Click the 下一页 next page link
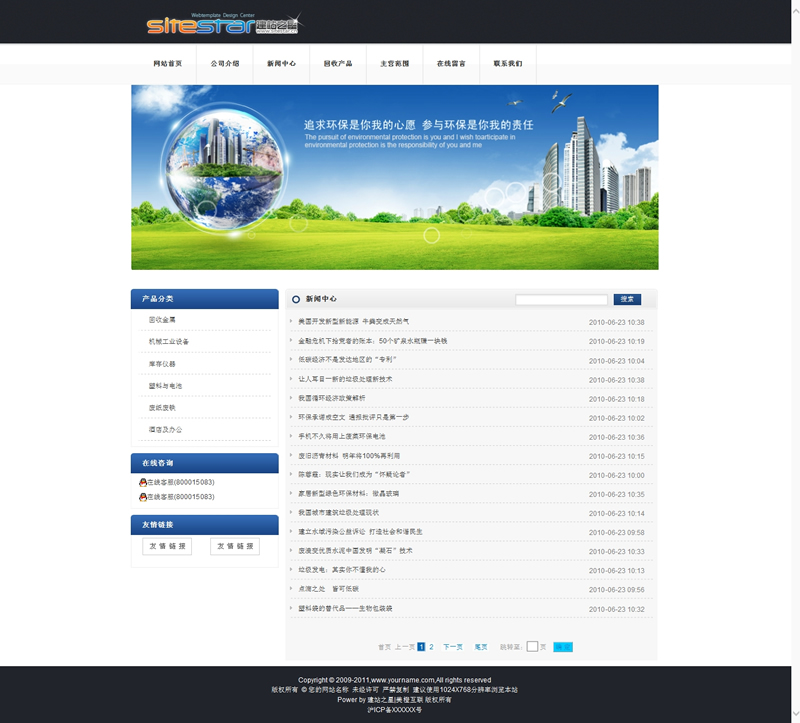 pyautogui.click(x=453, y=647)
